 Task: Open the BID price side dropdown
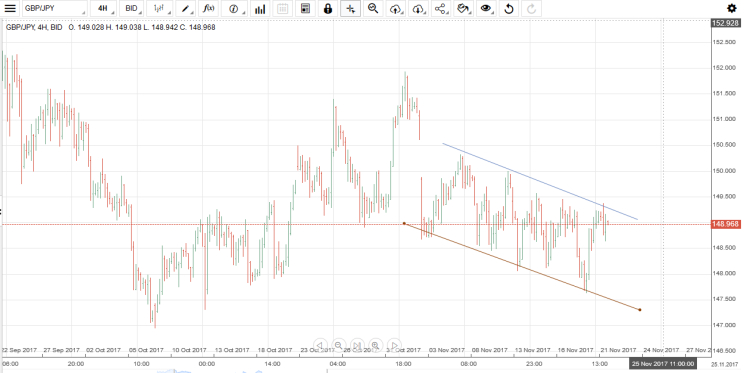pos(132,9)
